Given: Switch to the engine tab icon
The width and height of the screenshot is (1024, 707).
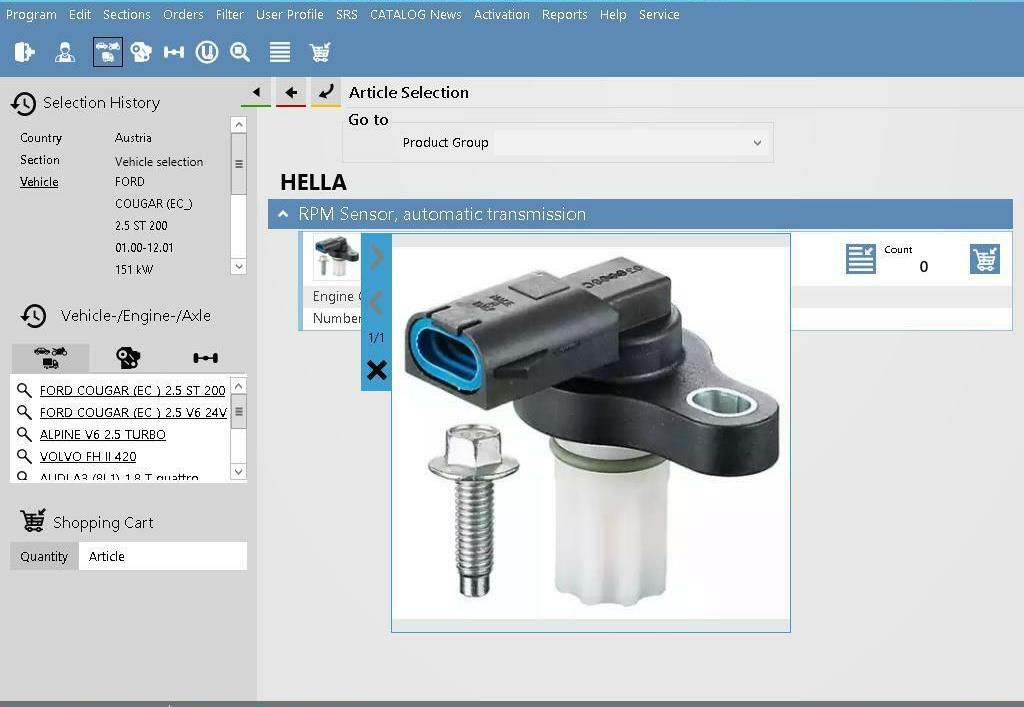Looking at the screenshot, I should [128, 358].
